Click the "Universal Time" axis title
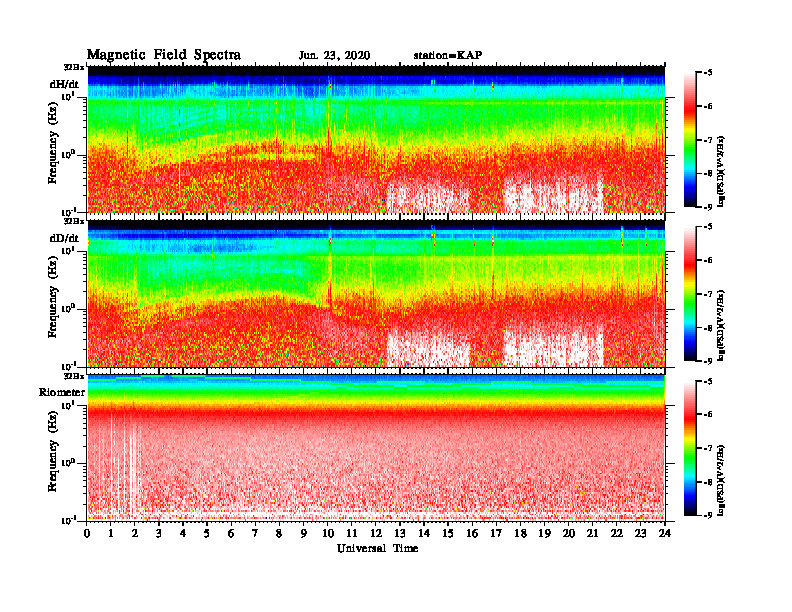 point(377,548)
